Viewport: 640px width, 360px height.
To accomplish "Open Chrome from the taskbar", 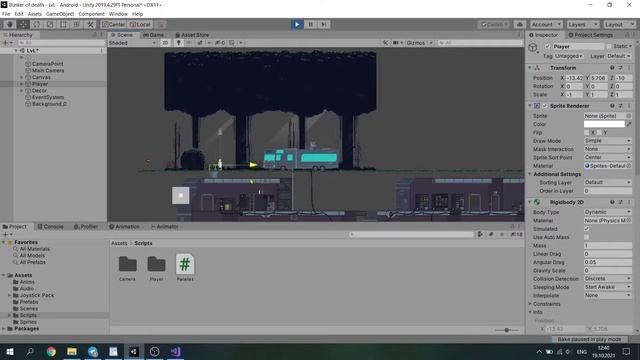I will 51,352.
